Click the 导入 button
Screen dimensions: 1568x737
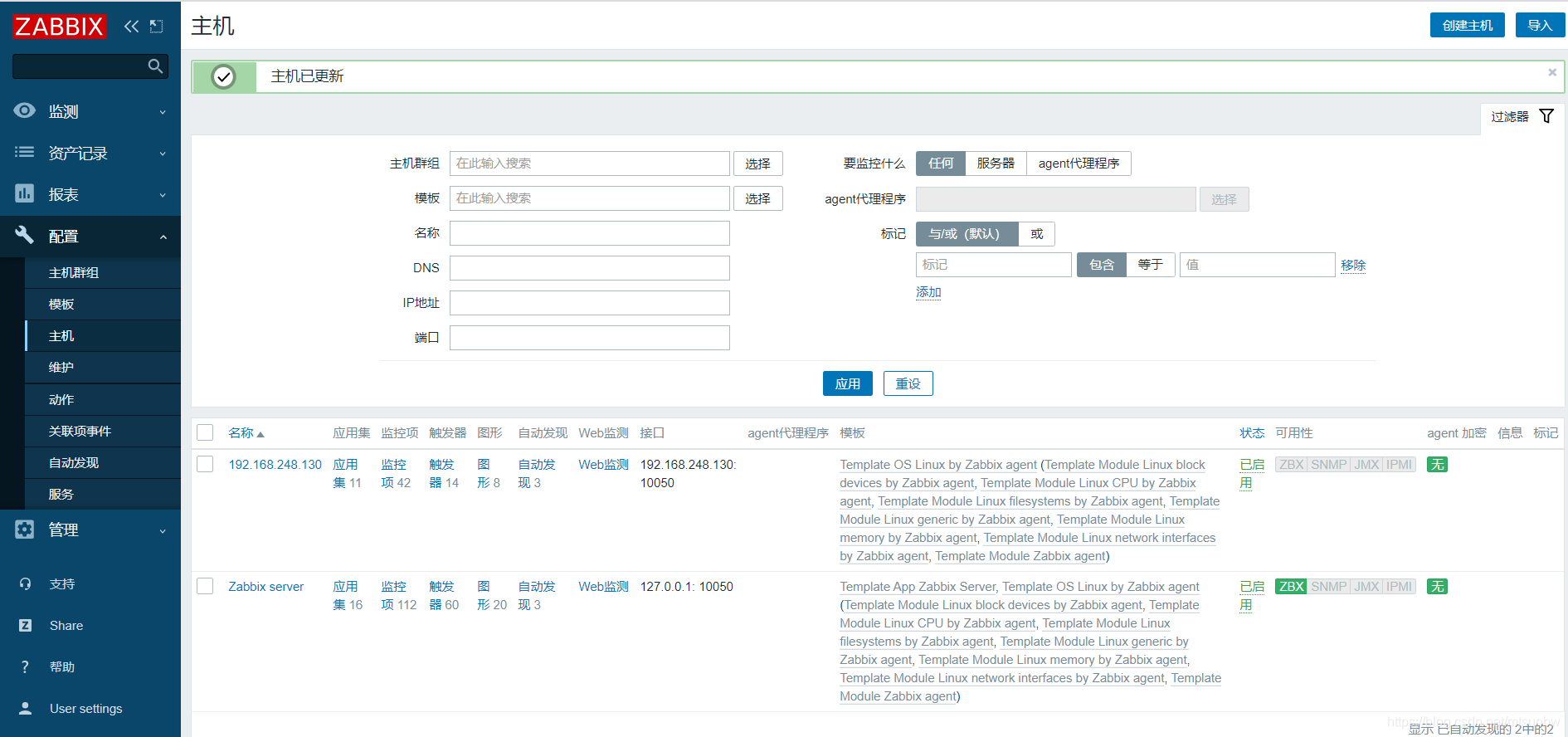click(x=1540, y=26)
